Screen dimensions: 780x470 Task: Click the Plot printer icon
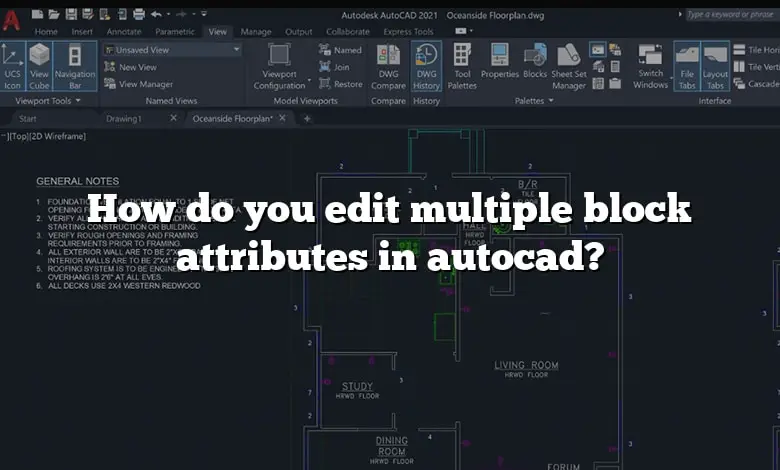pos(138,14)
